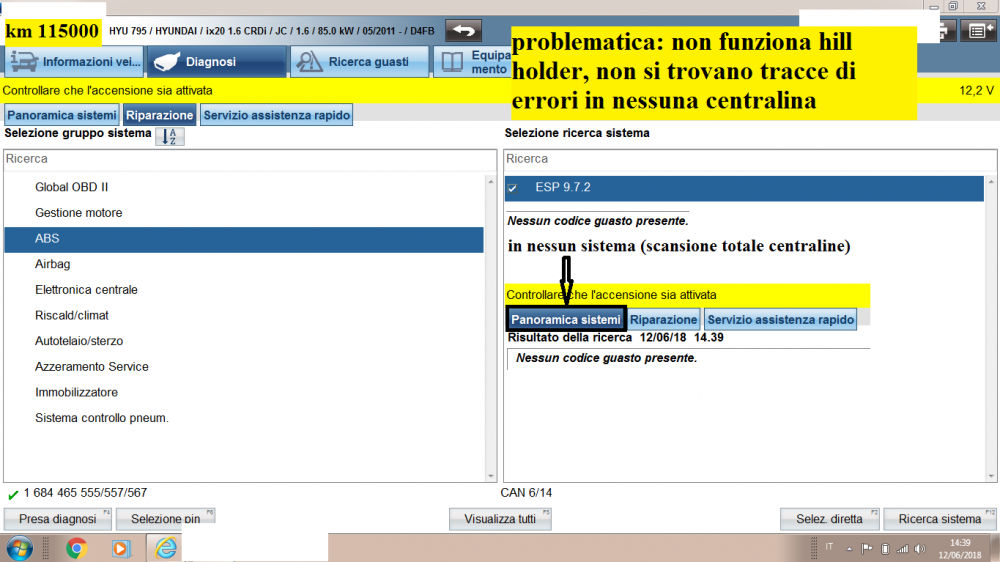This screenshot has width=1000, height=562.
Task: Open the network signal icon in the tray
Action: [x=902, y=549]
